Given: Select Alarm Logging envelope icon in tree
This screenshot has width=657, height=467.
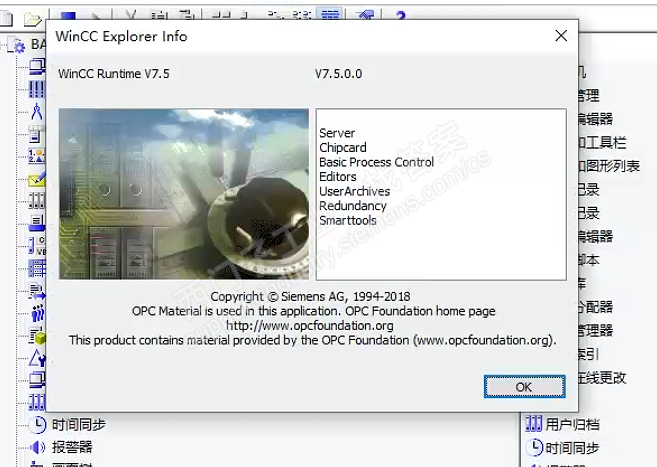Looking at the screenshot, I should coord(37,178).
